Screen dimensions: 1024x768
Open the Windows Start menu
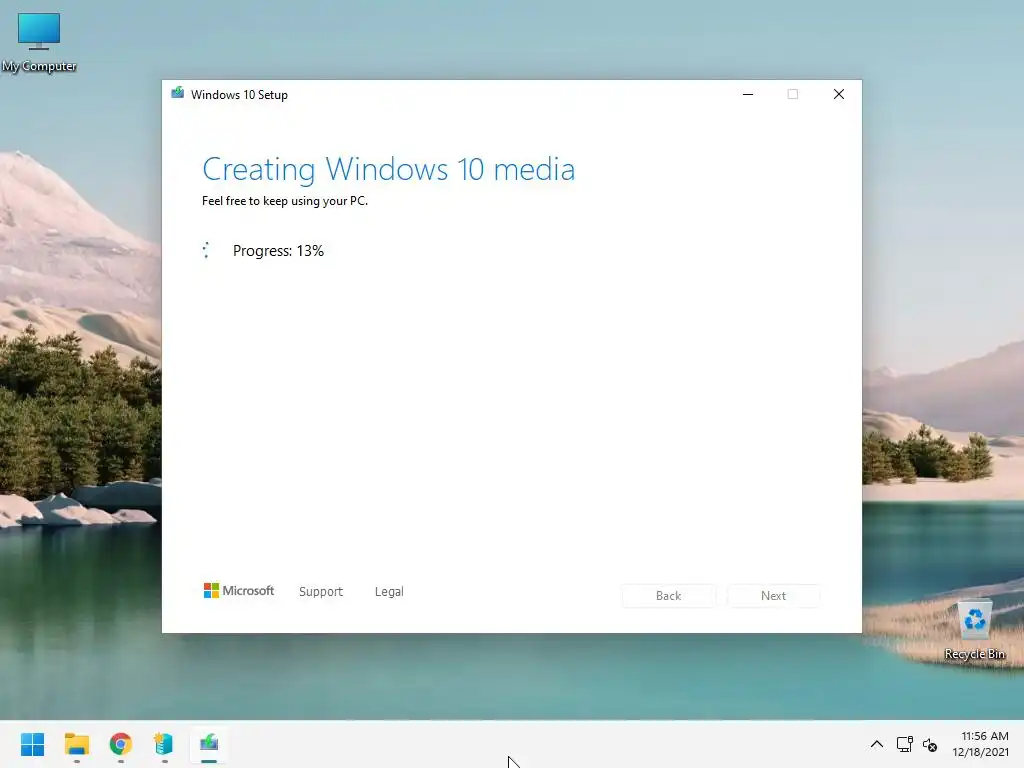[33, 744]
